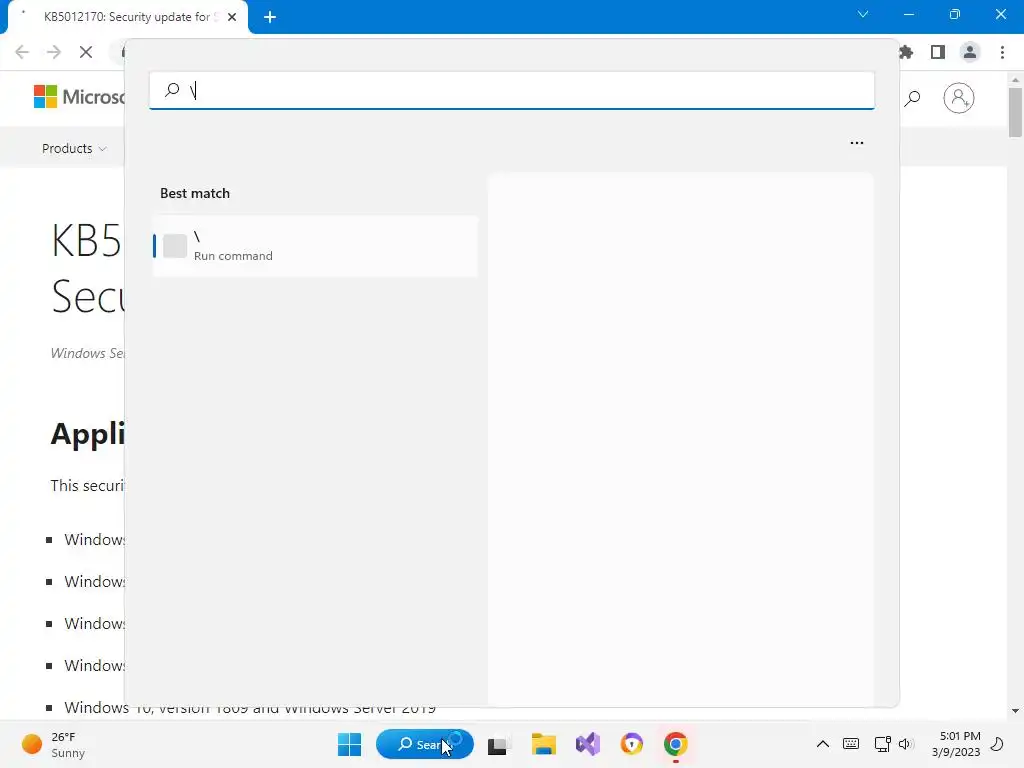Screen dimensions: 1024x768
Task: Open the Microsoft site search magnifier
Action: point(912,98)
